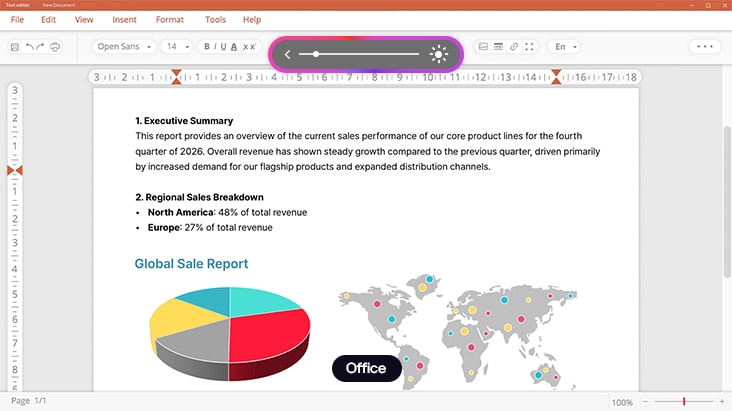The height and width of the screenshot is (411, 732).
Task: Open the En language dropdown
Action: pos(566,47)
